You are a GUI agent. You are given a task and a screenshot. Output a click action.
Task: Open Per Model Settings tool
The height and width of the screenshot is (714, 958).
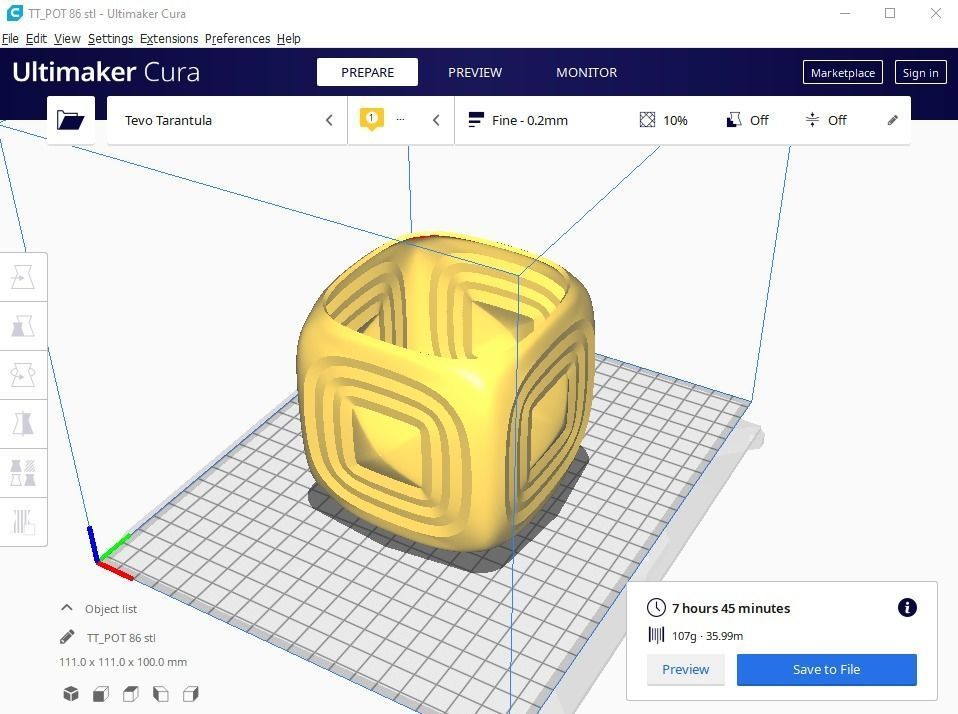[23, 473]
